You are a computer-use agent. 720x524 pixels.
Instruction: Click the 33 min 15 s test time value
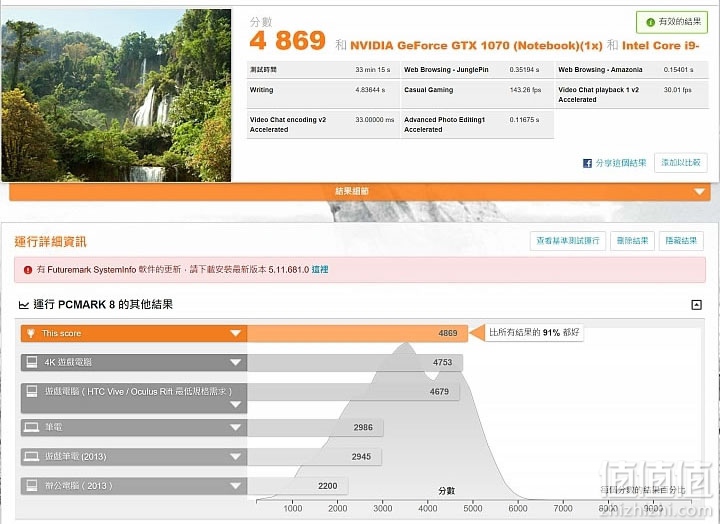pos(372,70)
